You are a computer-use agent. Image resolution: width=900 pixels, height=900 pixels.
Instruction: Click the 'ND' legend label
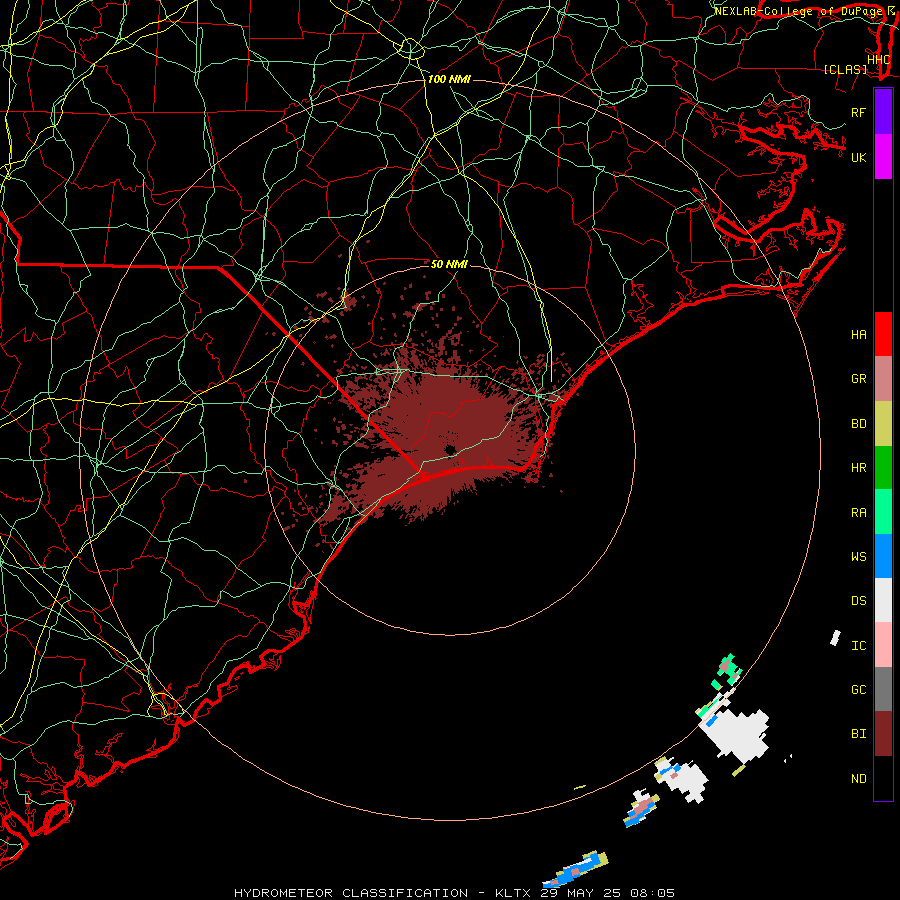pyautogui.click(x=858, y=779)
